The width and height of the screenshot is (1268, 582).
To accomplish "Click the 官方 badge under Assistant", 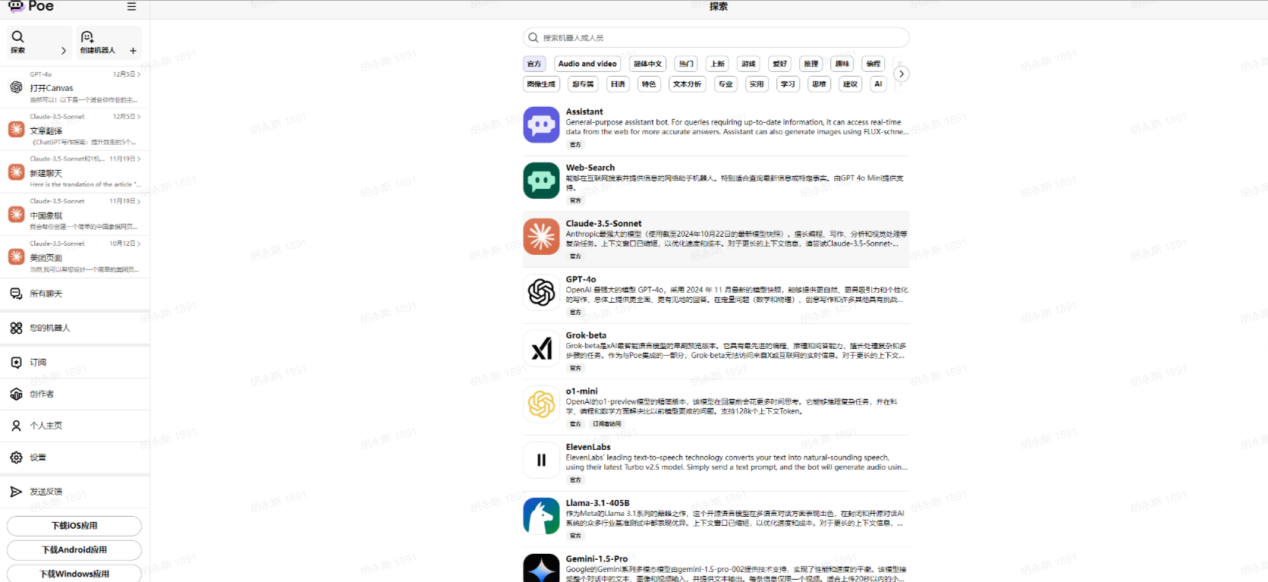I will tap(575, 144).
